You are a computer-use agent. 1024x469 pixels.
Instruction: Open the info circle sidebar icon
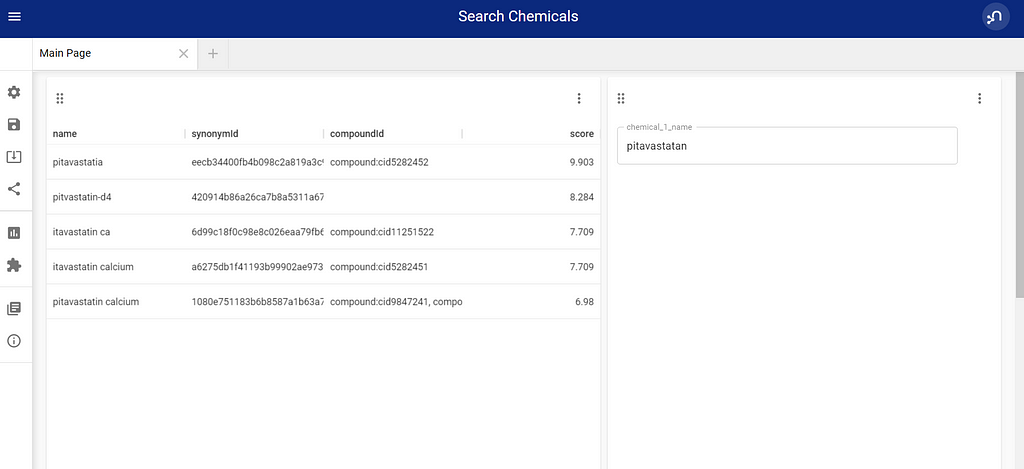tap(14, 341)
